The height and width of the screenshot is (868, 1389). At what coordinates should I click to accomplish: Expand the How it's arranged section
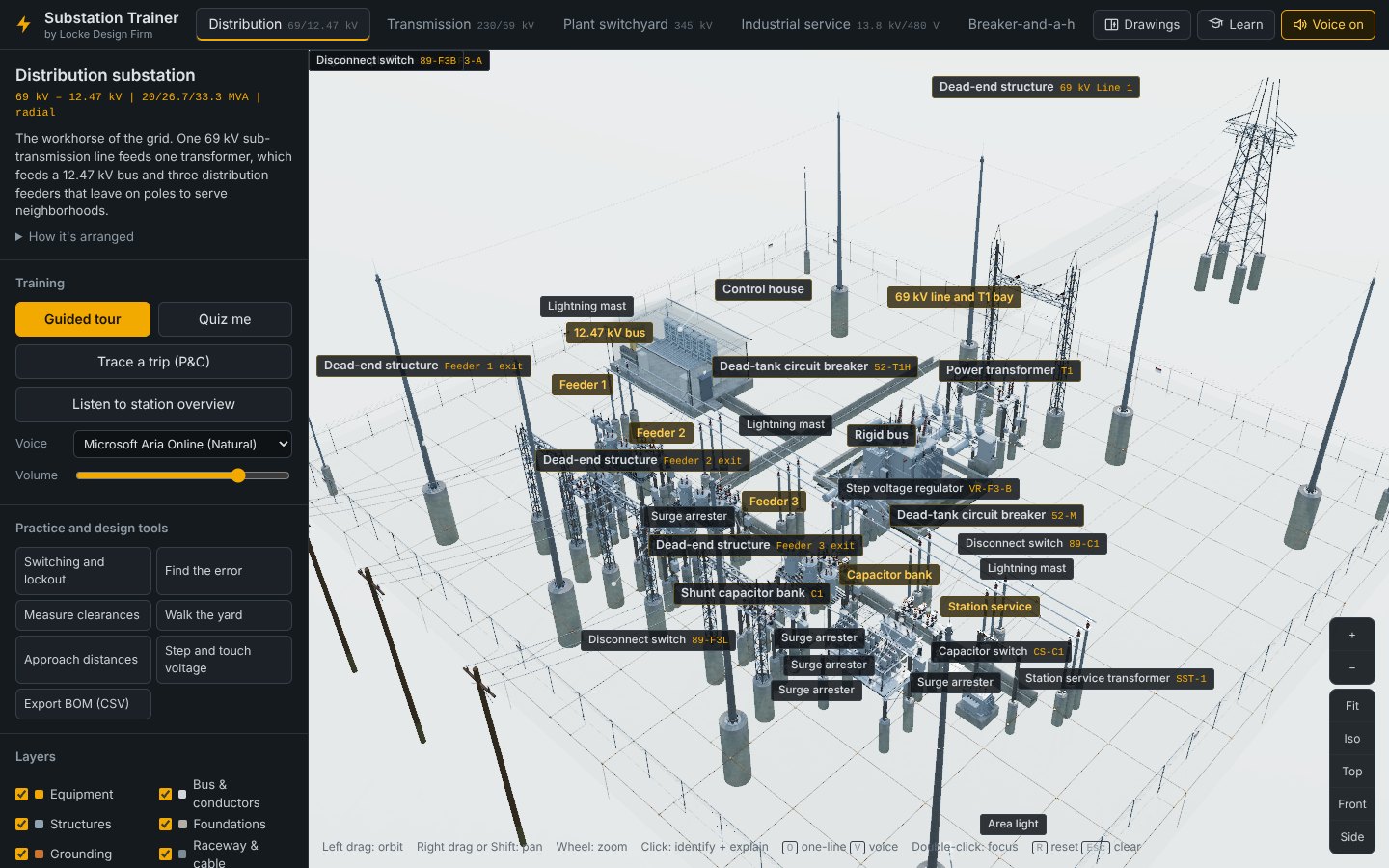pos(75,237)
